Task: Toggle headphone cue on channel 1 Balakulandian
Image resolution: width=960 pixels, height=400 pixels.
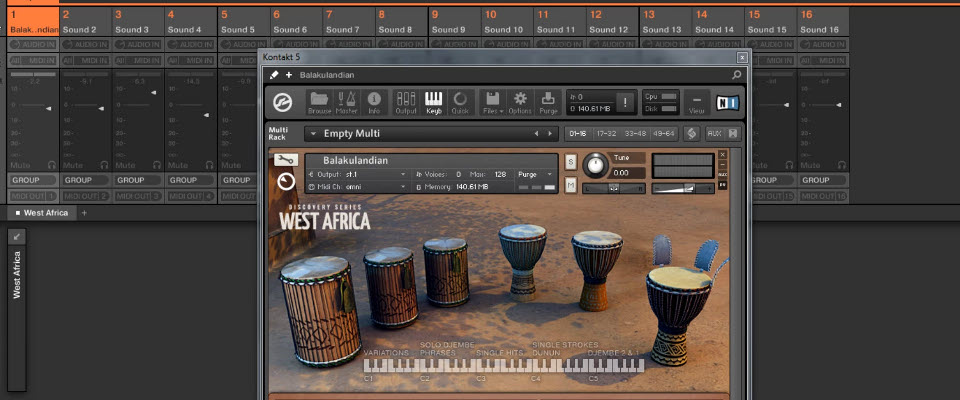Action: coord(51,165)
